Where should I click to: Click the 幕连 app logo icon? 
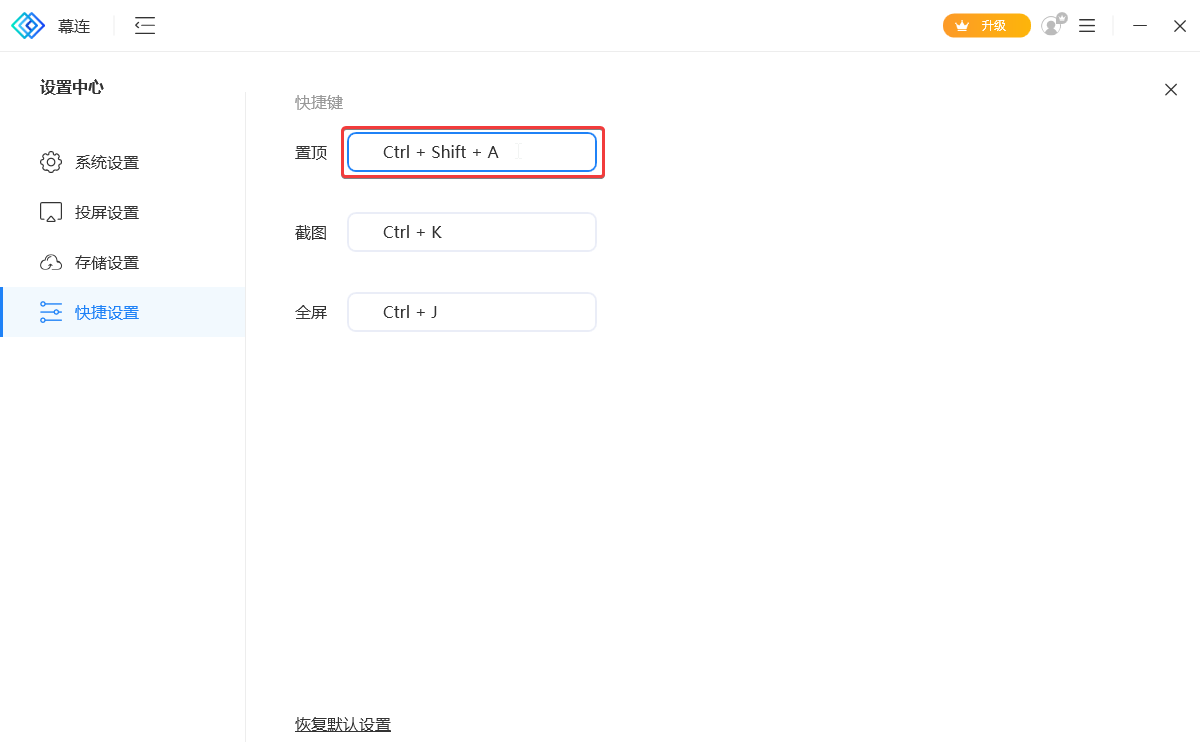28,26
